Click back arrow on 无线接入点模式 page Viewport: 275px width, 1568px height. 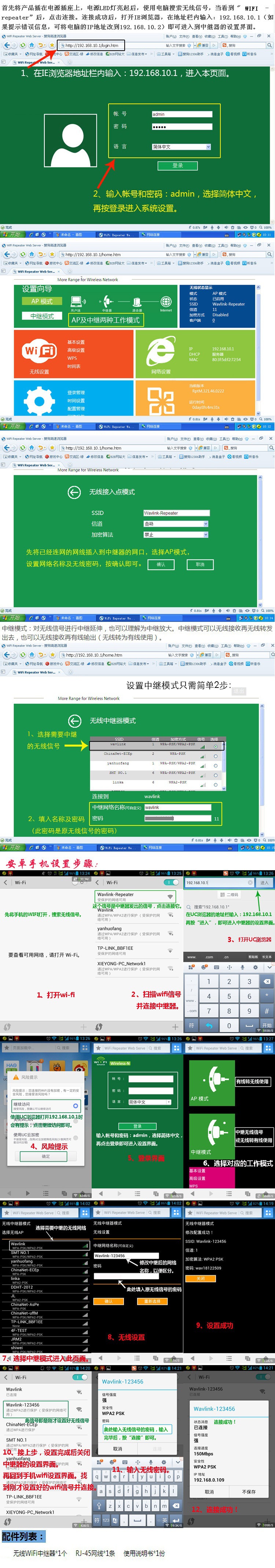[x=74, y=492]
